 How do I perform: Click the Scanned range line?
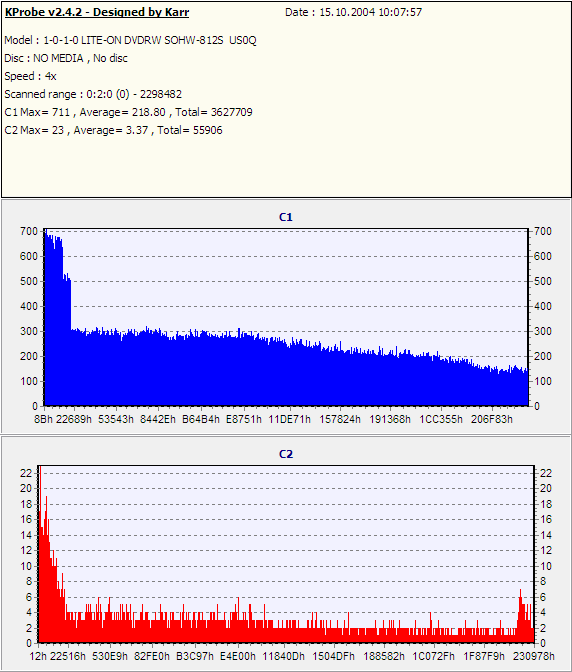(x=93, y=94)
